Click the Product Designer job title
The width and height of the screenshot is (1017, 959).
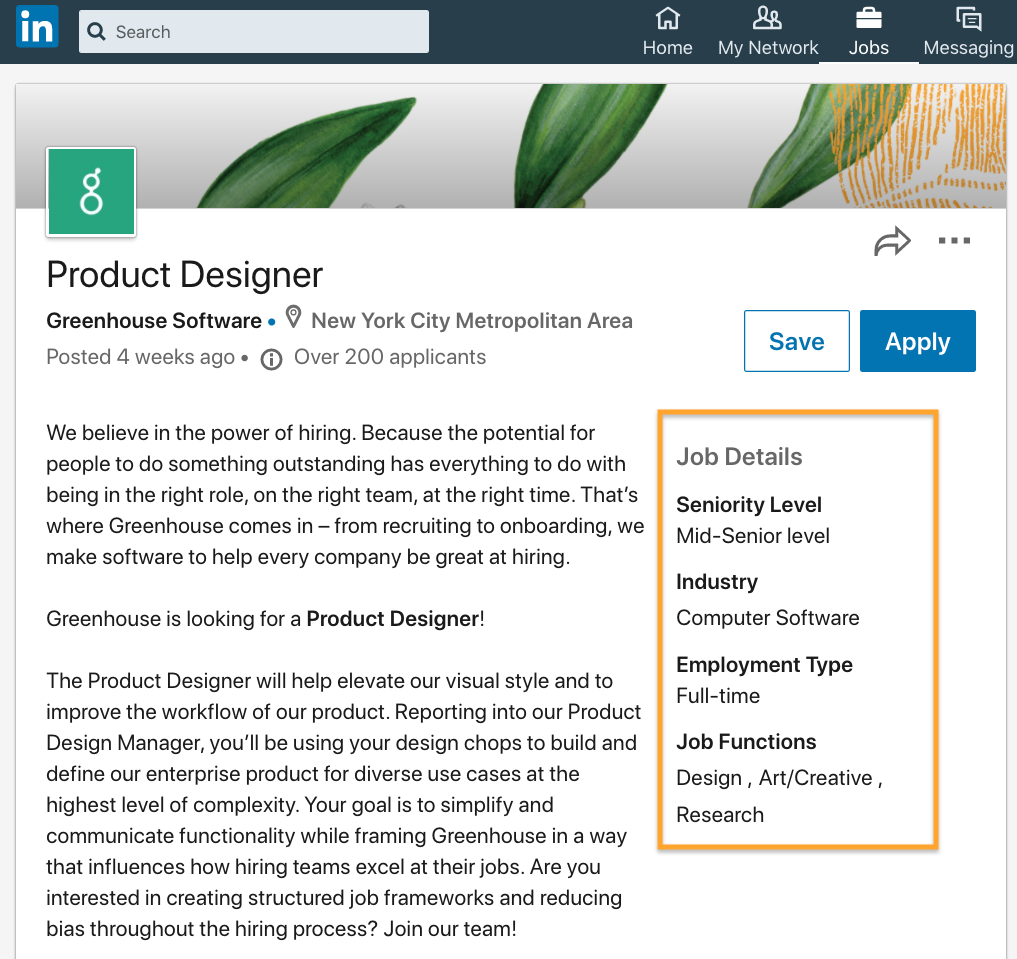tap(184, 274)
